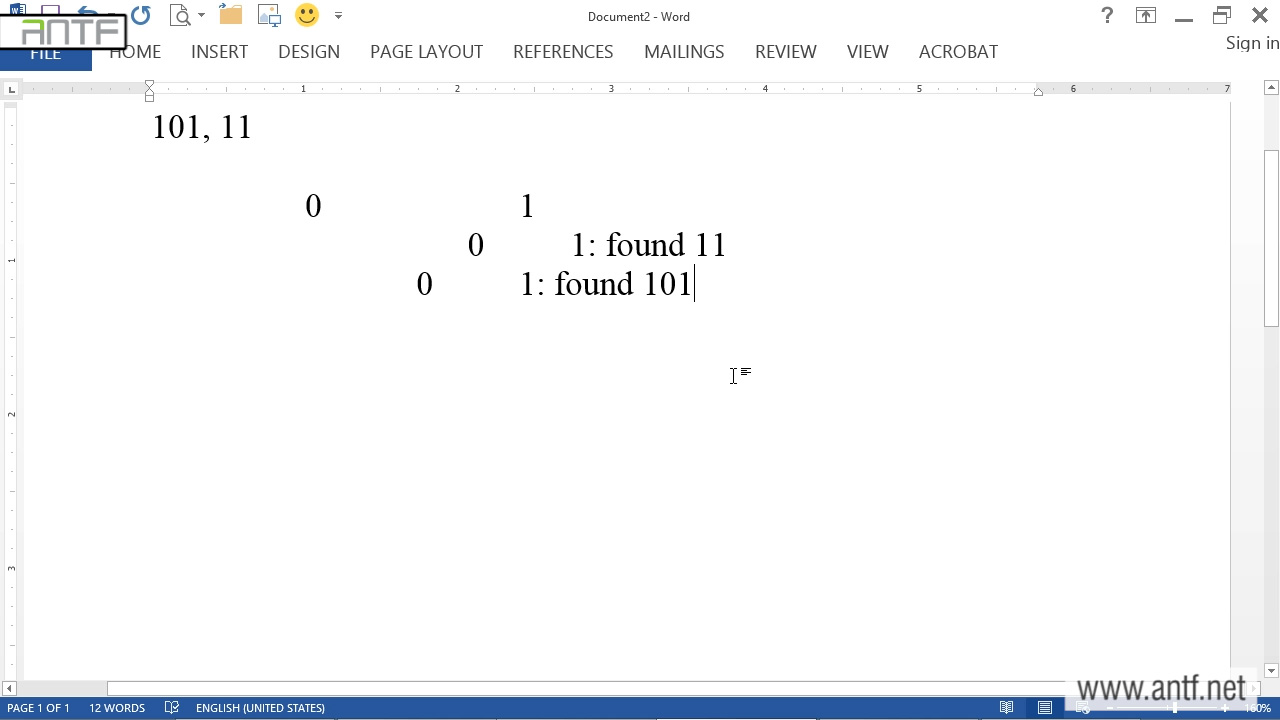Open Print Preview from Quick Access toolbar
The width and height of the screenshot is (1280, 720).
[x=180, y=16]
